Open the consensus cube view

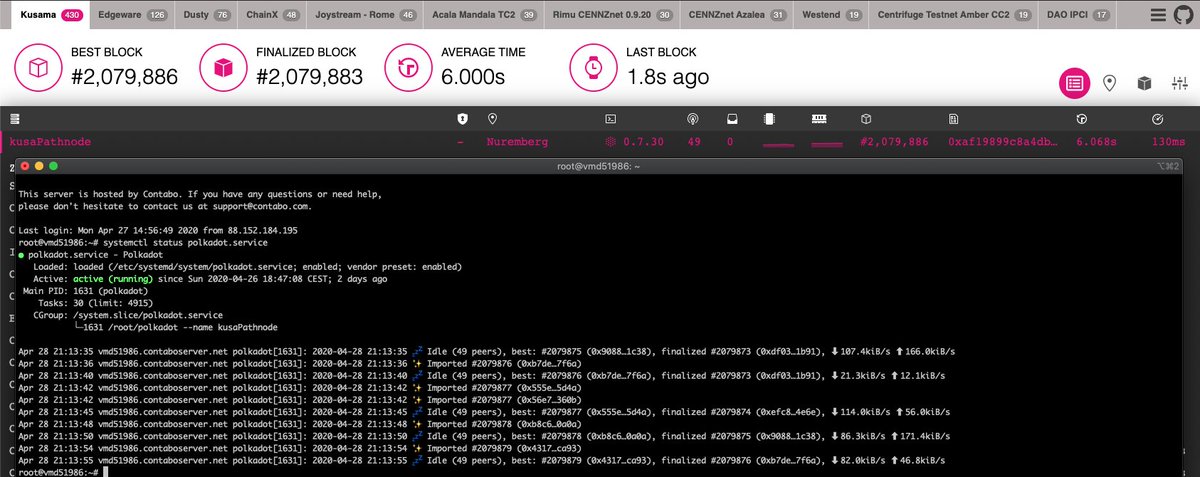tap(1145, 84)
